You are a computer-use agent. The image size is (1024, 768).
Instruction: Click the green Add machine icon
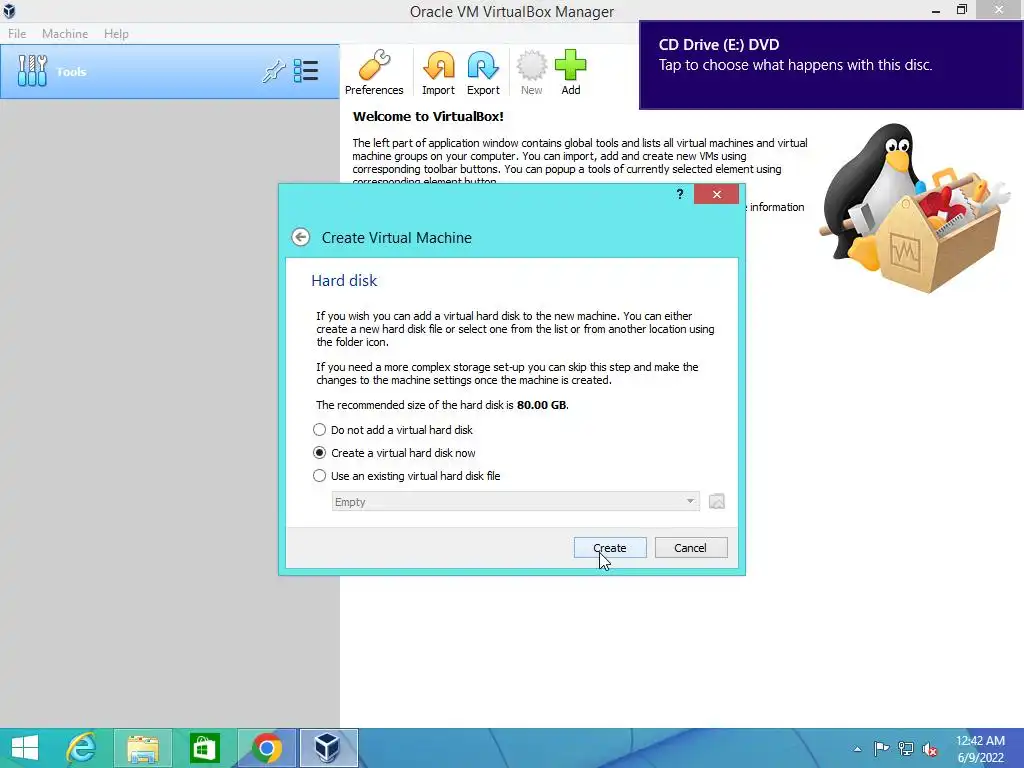tap(571, 72)
